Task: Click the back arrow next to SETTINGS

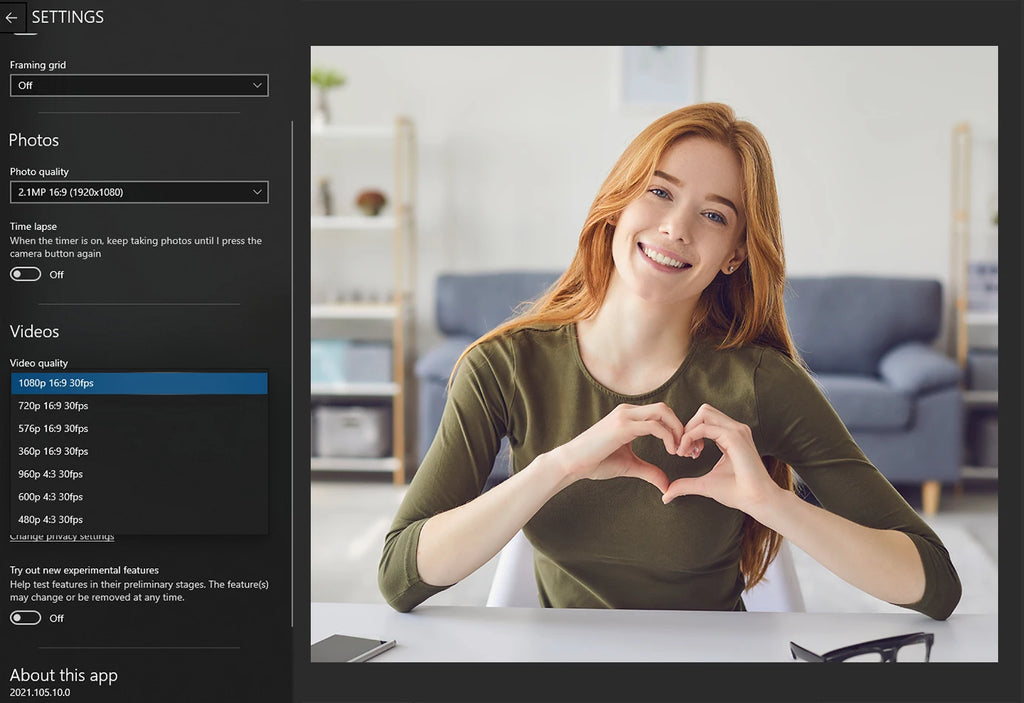Action: (11, 18)
